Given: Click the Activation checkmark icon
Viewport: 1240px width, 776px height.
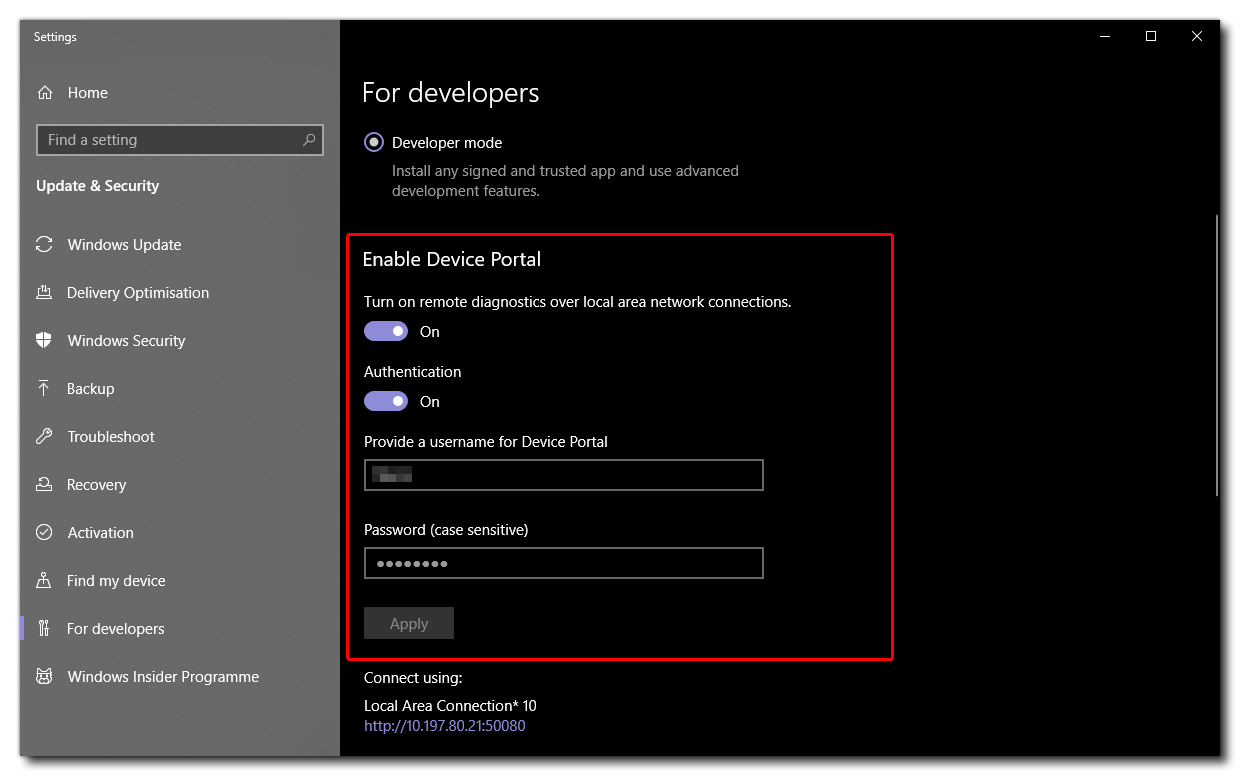Looking at the screenshot, I should (44, 533).
